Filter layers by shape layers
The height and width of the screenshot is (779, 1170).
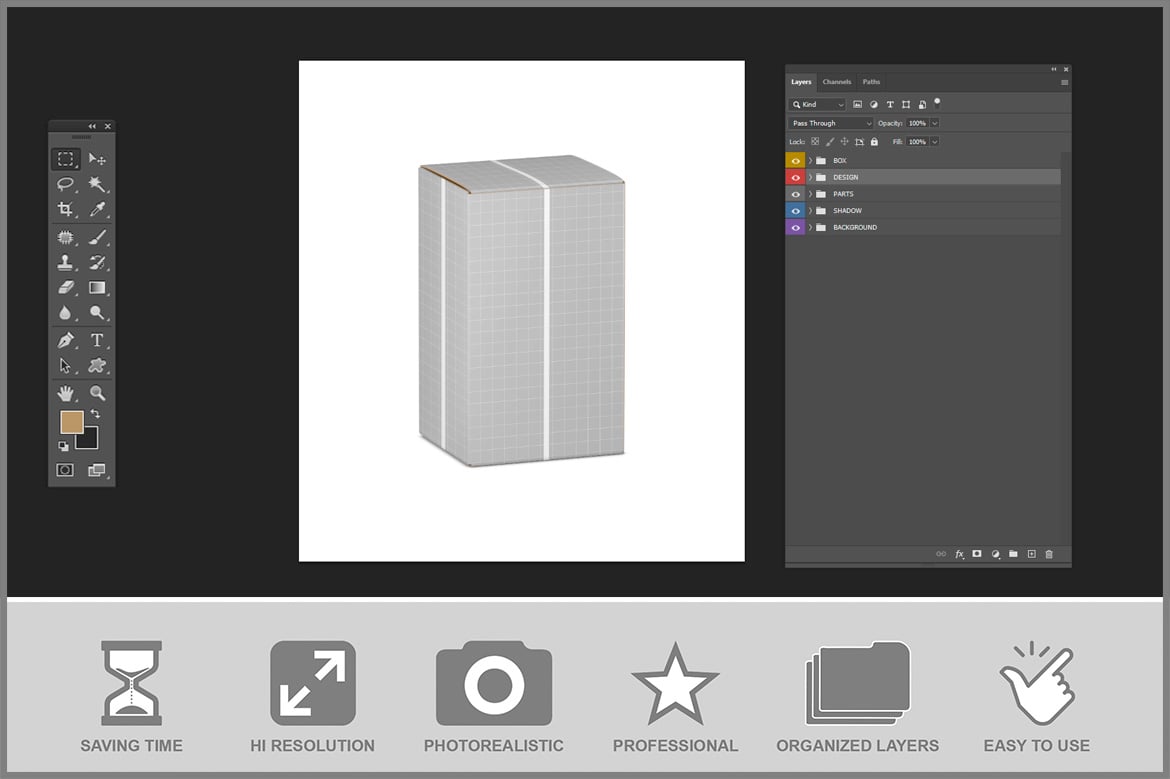coord(906,104)
